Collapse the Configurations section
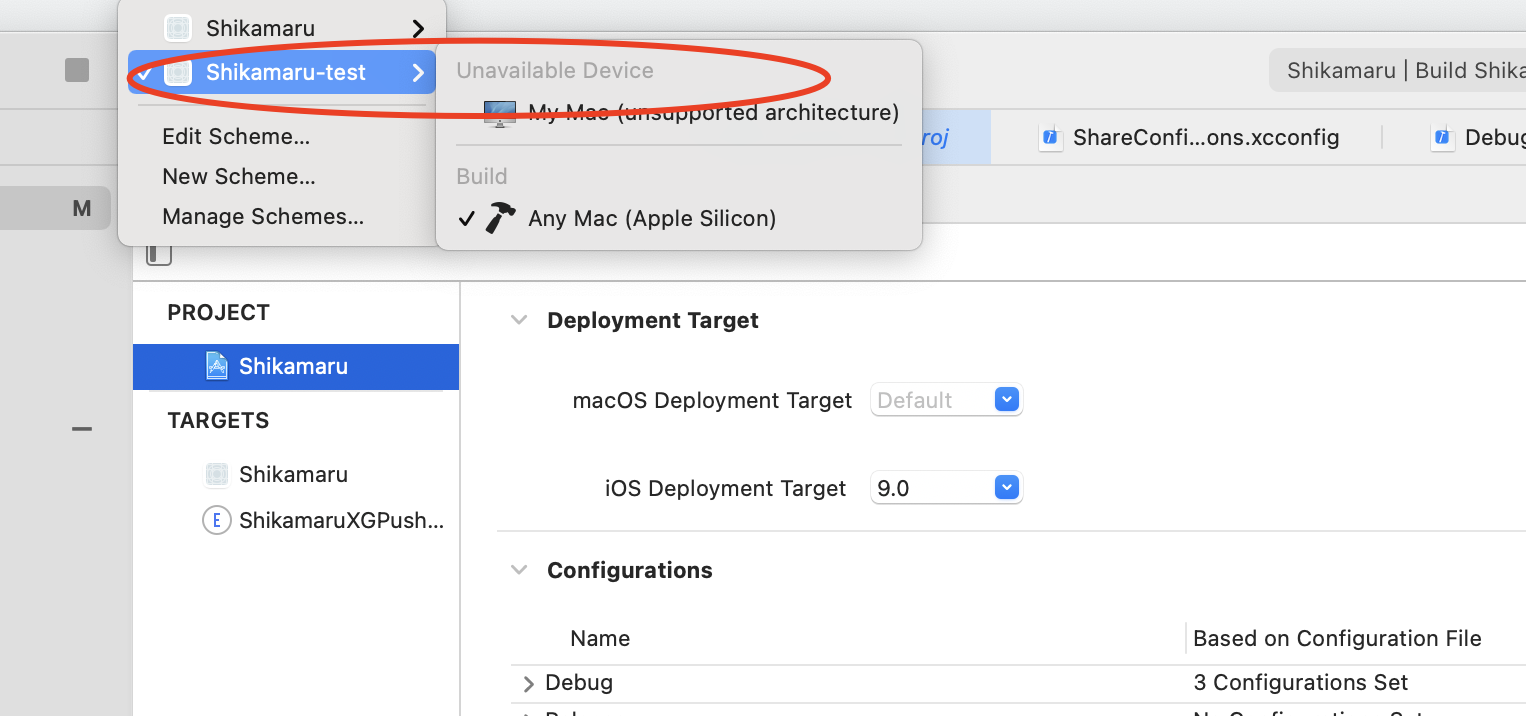The width and height of the screenshot is (1526, 716). 519,570
